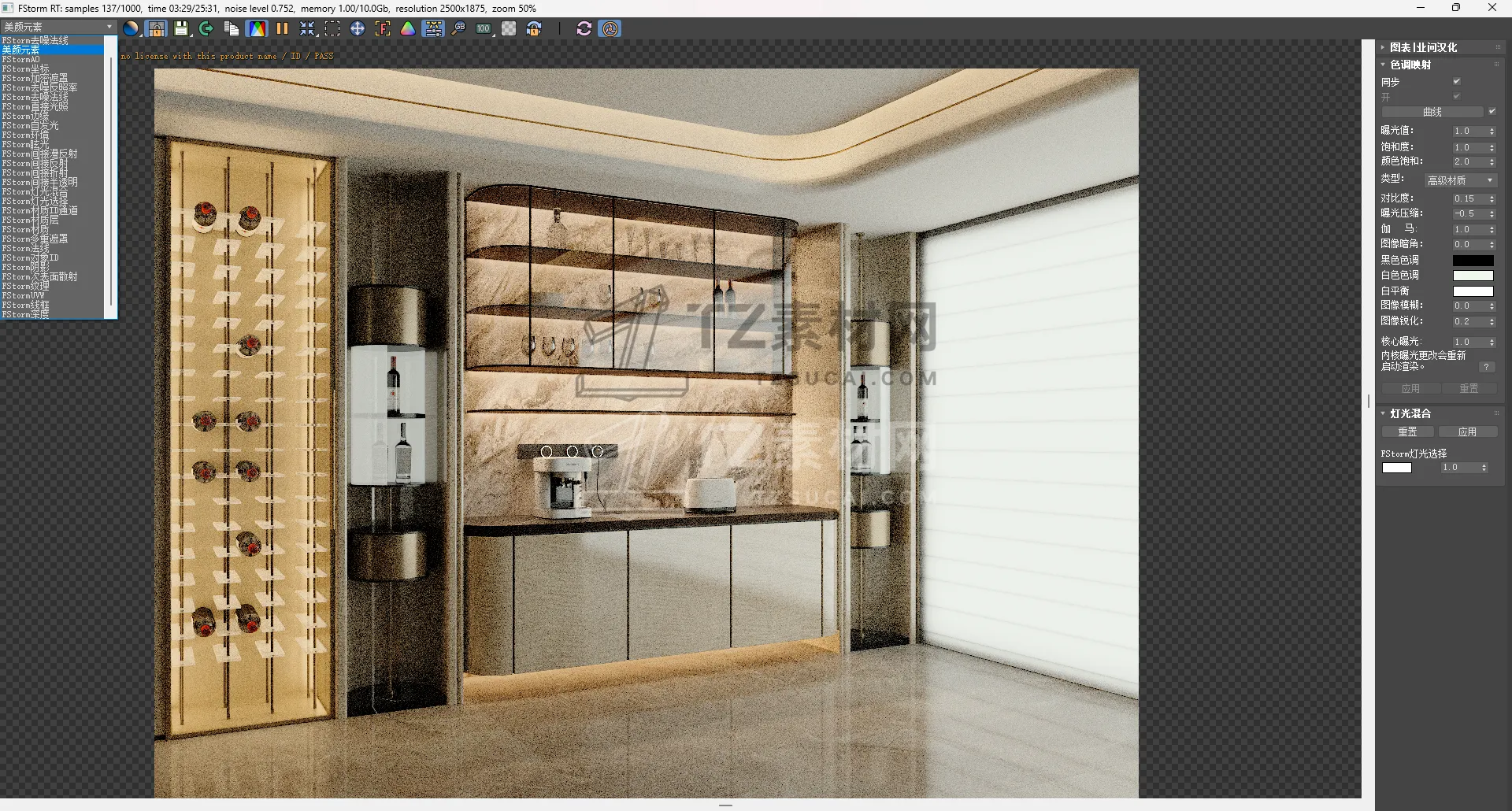Image resolution: width=1512 pixels, height=811 pixels.
Task: Pause the render with the pause icon
Action: coord(282,29)
